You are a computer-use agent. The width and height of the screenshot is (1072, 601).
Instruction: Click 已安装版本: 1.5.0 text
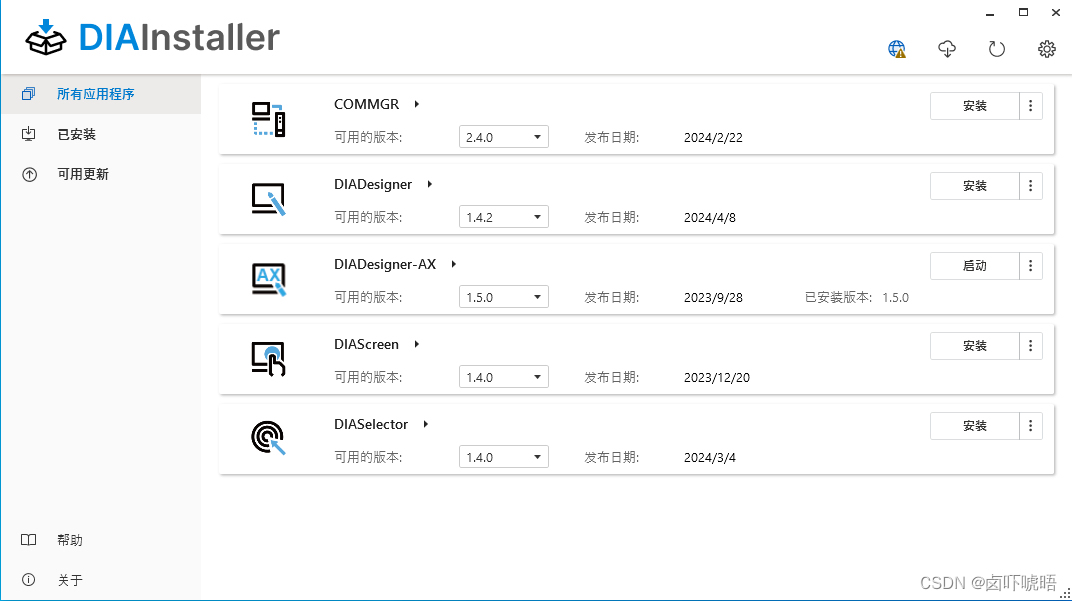857,297
